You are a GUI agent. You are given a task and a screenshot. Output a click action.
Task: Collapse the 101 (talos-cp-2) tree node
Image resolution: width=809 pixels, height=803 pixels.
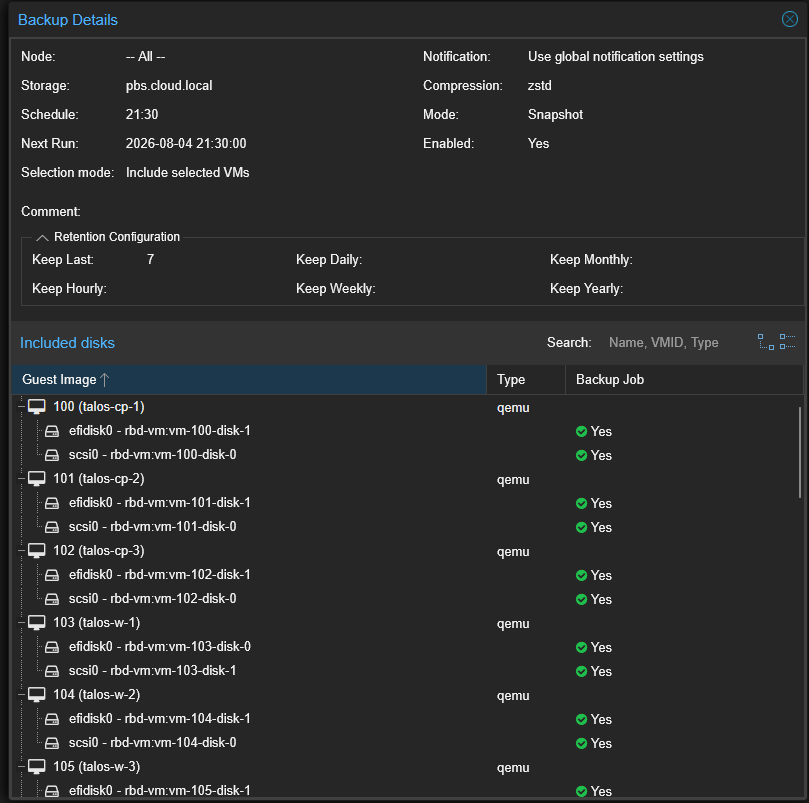(22, 479)
